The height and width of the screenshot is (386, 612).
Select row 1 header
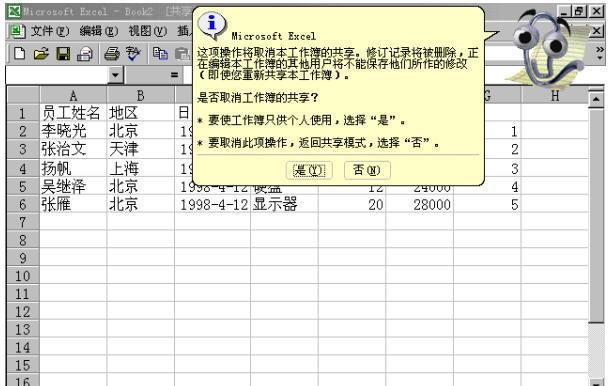pyautogui.click(x=23, y=113)
